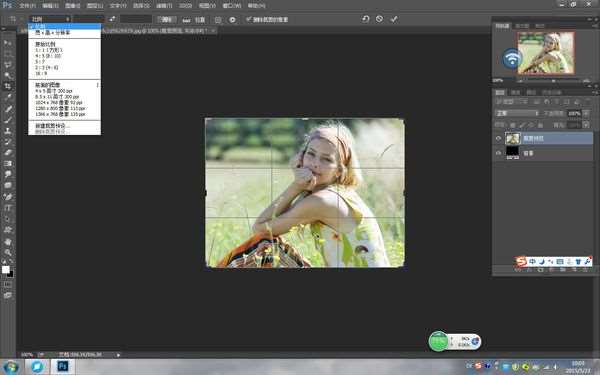Cancel the current crop operation
The image size is (600, 375).
379,19
